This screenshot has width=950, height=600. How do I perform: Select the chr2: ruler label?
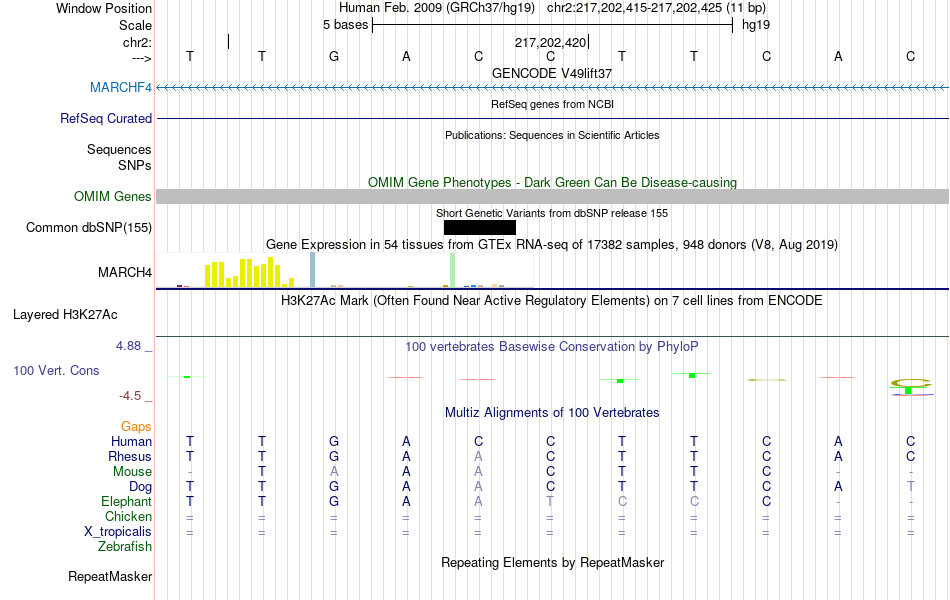click(x=137, y=42)
